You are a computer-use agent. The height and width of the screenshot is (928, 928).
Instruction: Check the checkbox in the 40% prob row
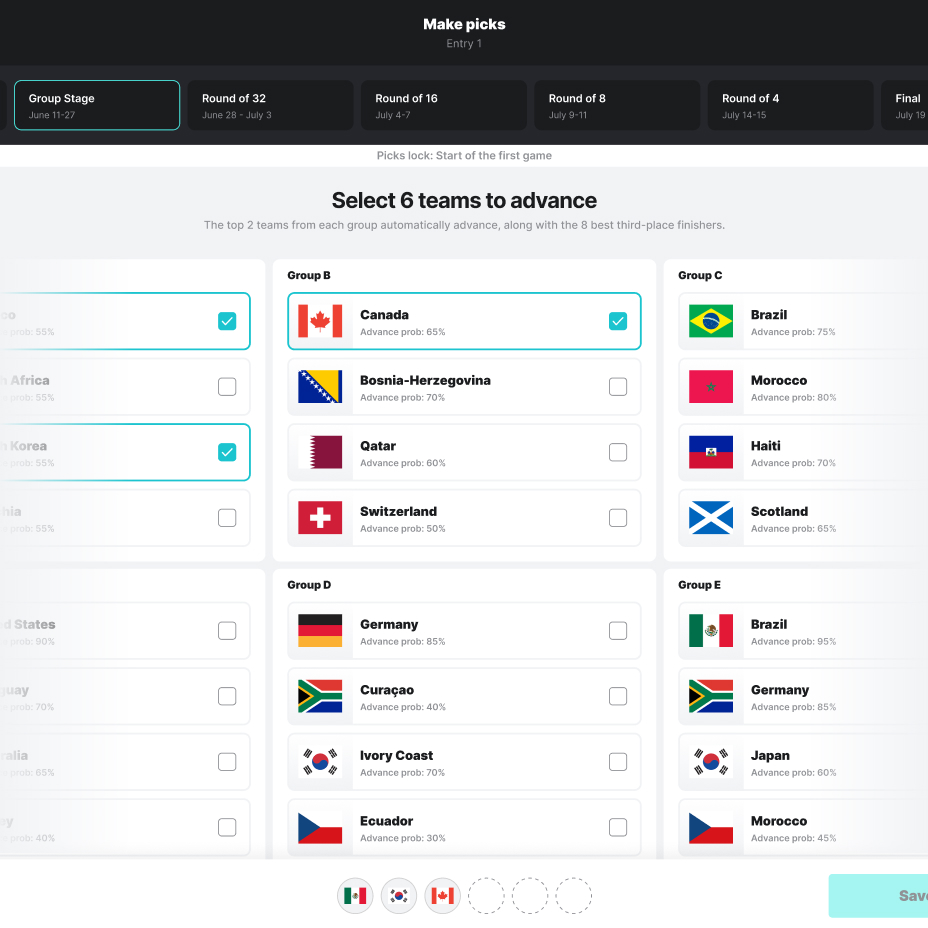227,827
